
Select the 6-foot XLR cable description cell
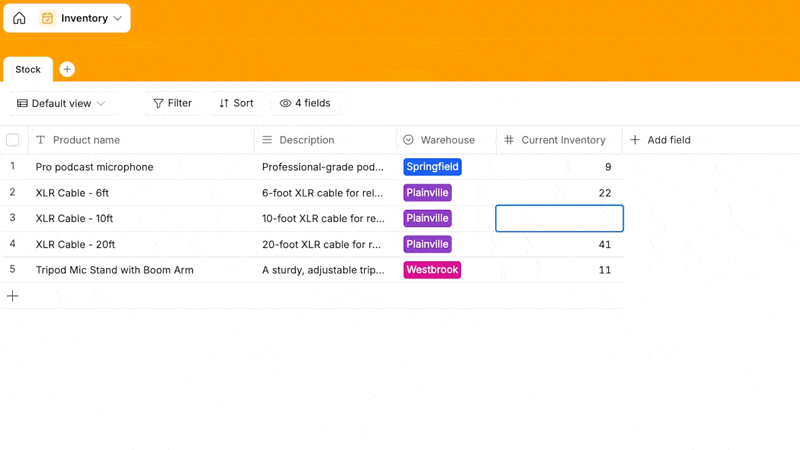(326, 193)
